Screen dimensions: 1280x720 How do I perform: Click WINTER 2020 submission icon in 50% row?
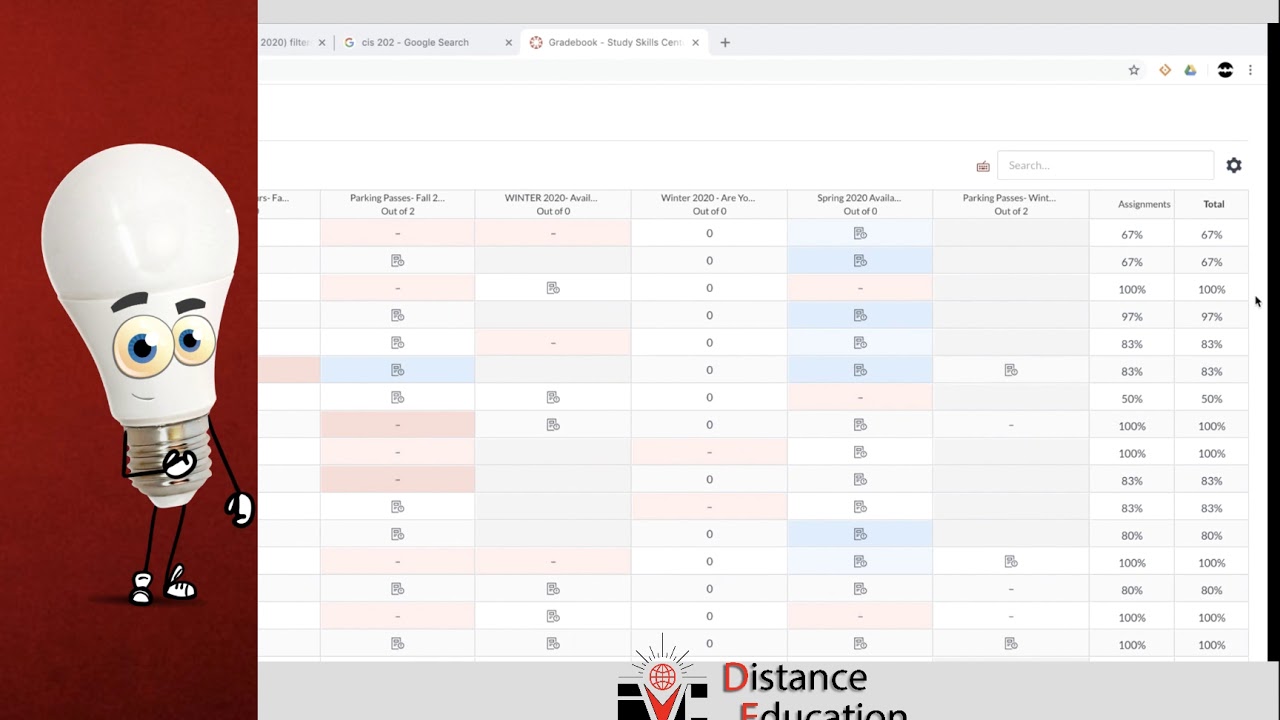coord(553,397)
